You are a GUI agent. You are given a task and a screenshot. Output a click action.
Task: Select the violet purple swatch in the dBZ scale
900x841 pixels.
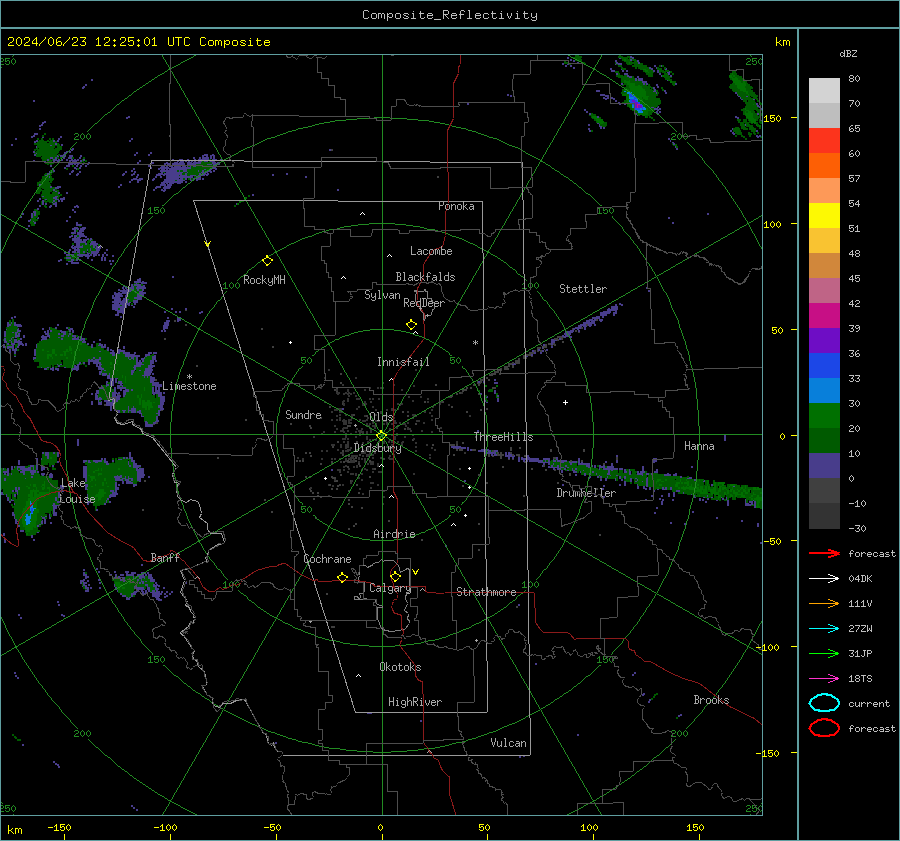824,341
